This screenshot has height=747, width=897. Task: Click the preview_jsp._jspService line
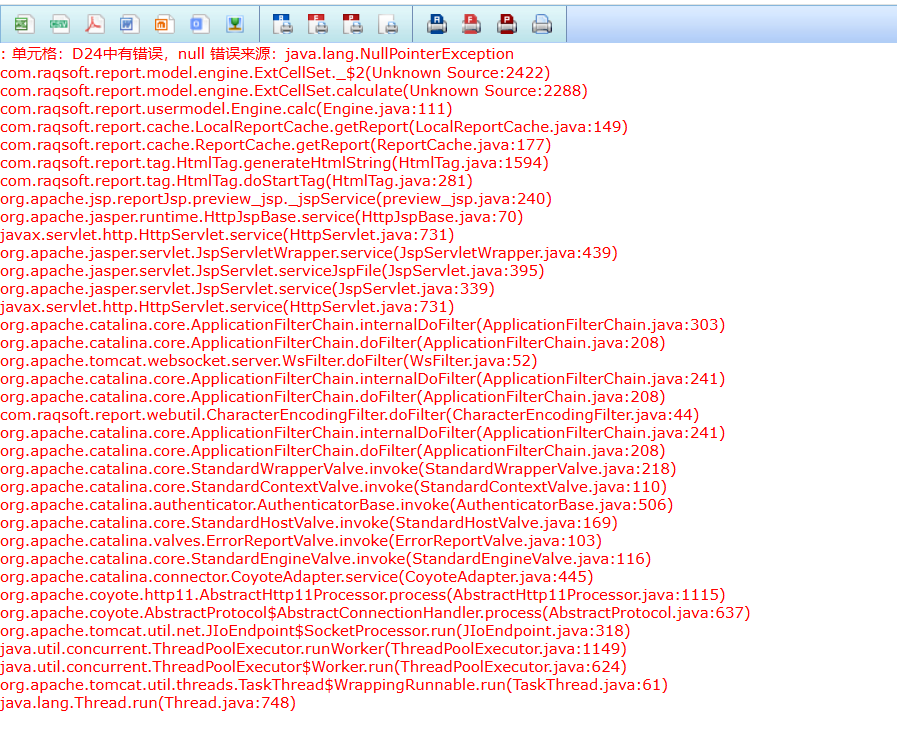(276, 198)
